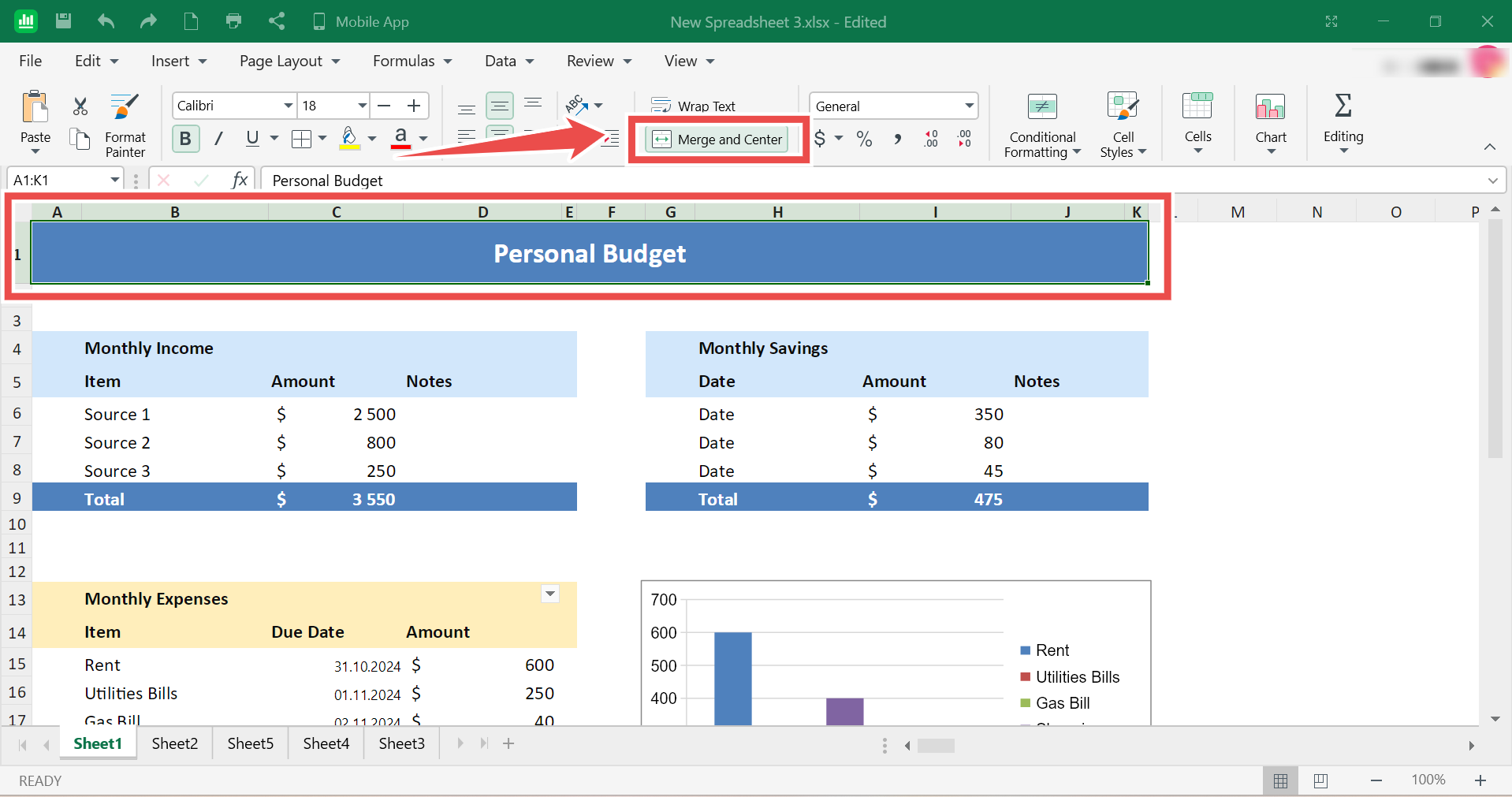This screenshot has width=1512, height=797.
Task: Apply cell borders using the borders icon
Action: [301, 140]
